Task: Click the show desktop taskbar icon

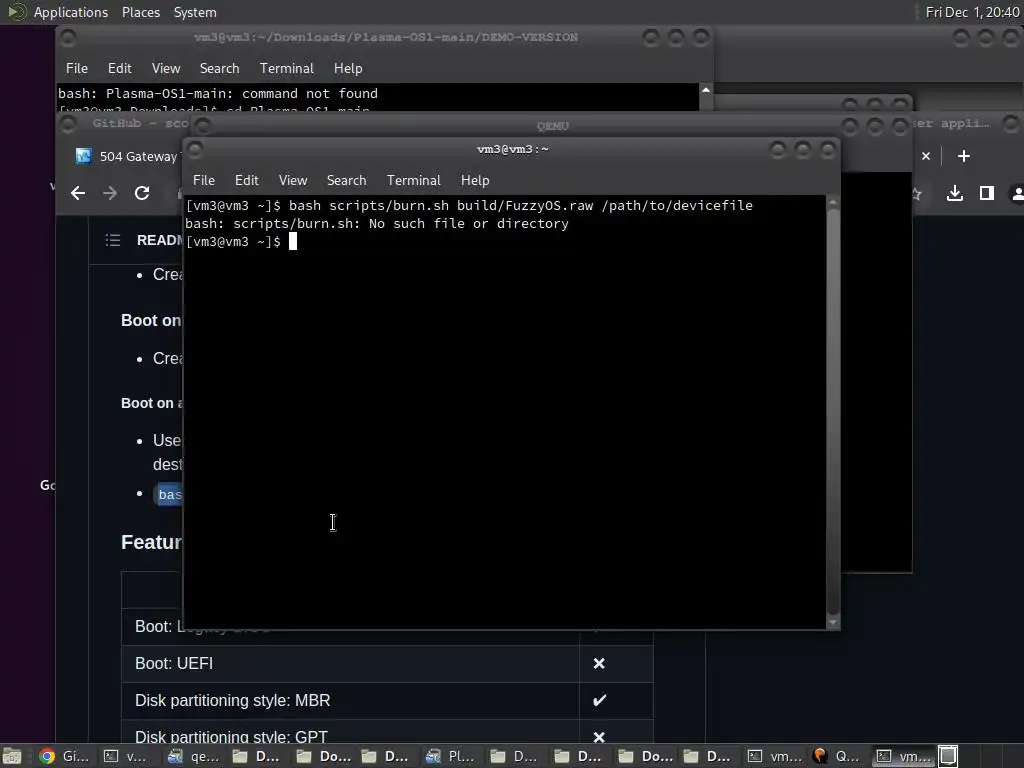Action: point(12,756)
